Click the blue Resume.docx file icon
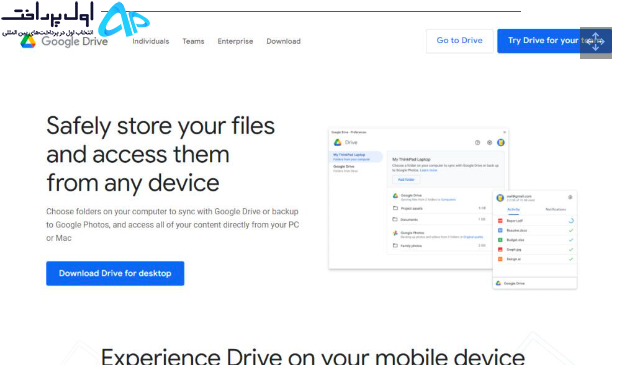Image resolution: width=623 pixels, height=377 pixels. [500, 230]
